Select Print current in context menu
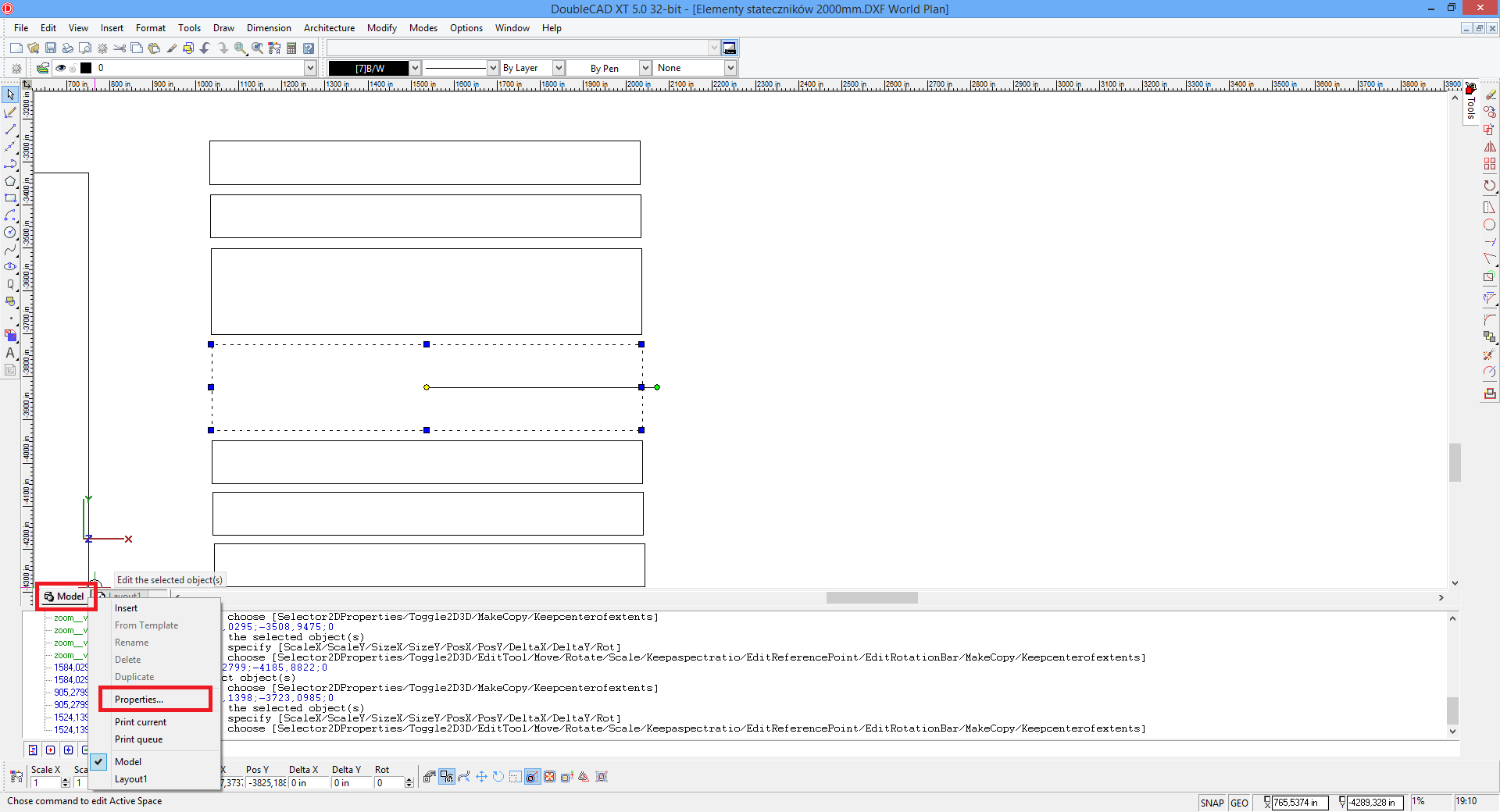Image resolution: width=1500 pixels, height=812 pixels. (141, 722)
